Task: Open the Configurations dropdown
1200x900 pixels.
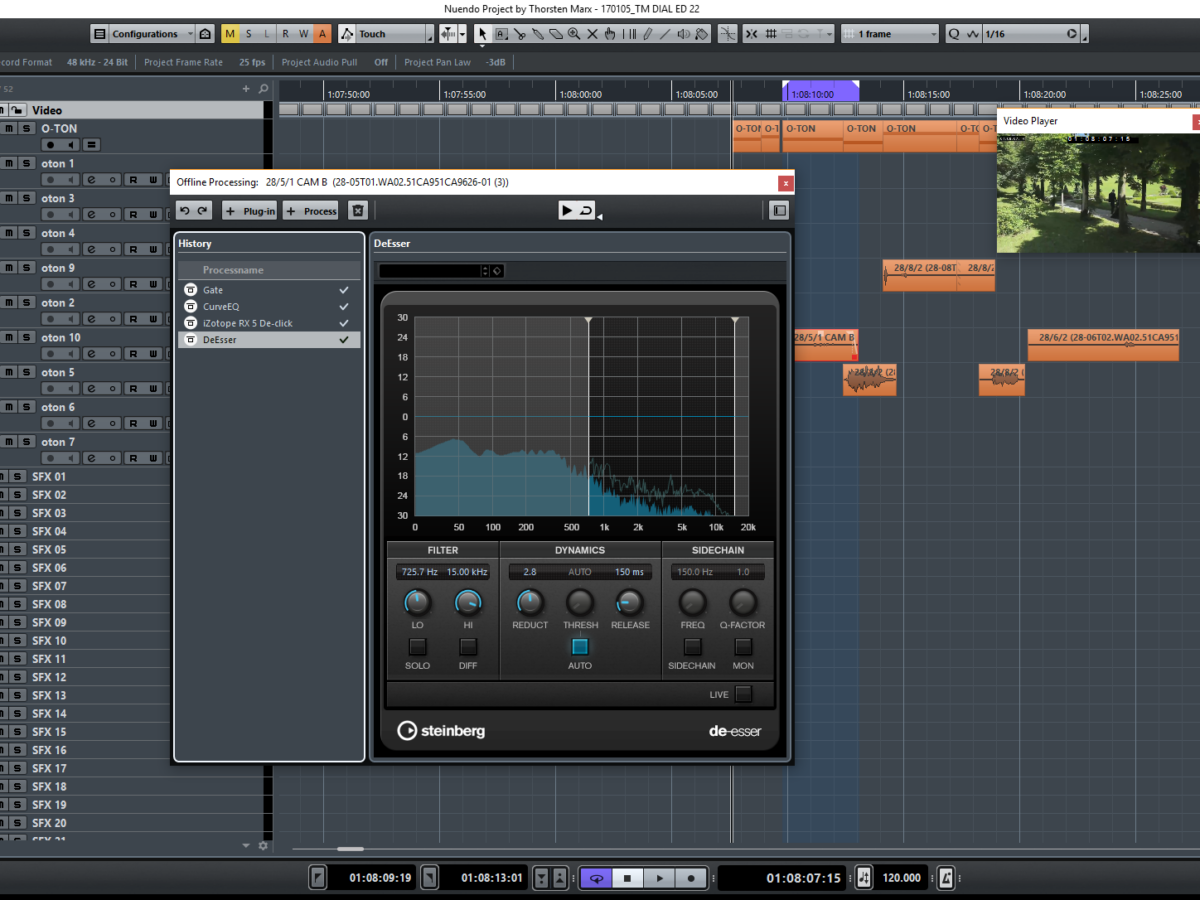Action: click(x=144, y=34)
